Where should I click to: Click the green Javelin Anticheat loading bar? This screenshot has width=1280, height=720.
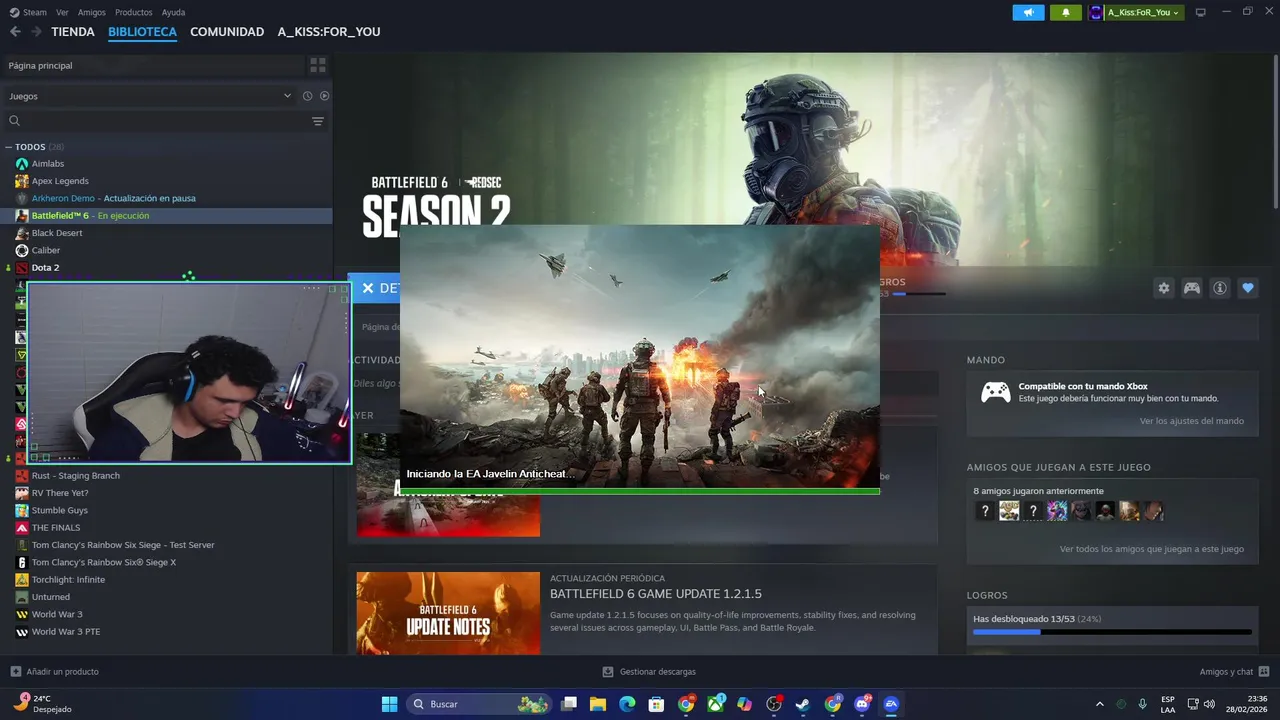pos(640,491)
